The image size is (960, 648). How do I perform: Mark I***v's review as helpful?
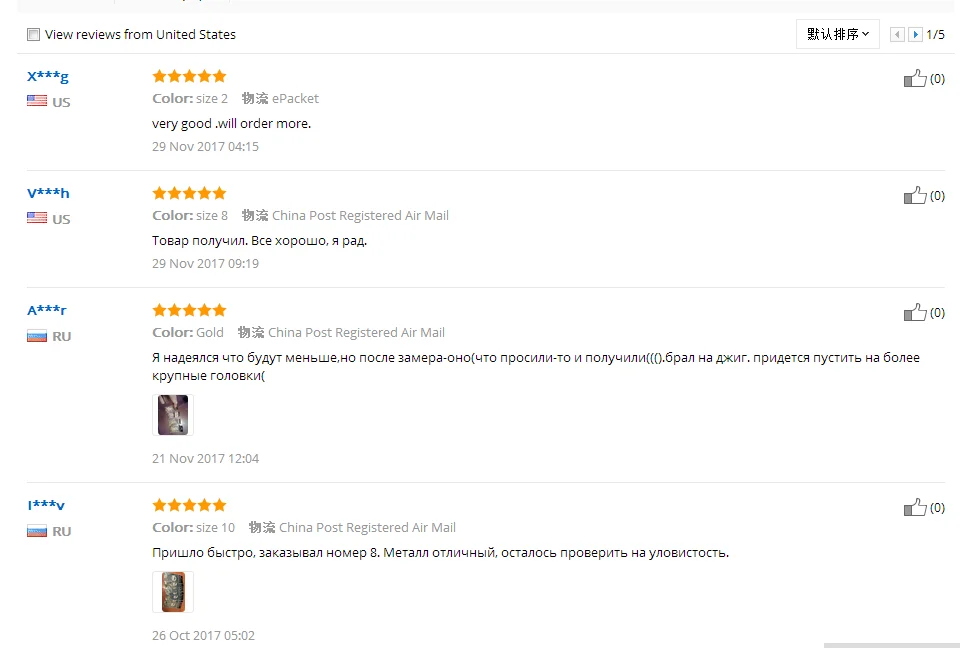tap(915, 508)
